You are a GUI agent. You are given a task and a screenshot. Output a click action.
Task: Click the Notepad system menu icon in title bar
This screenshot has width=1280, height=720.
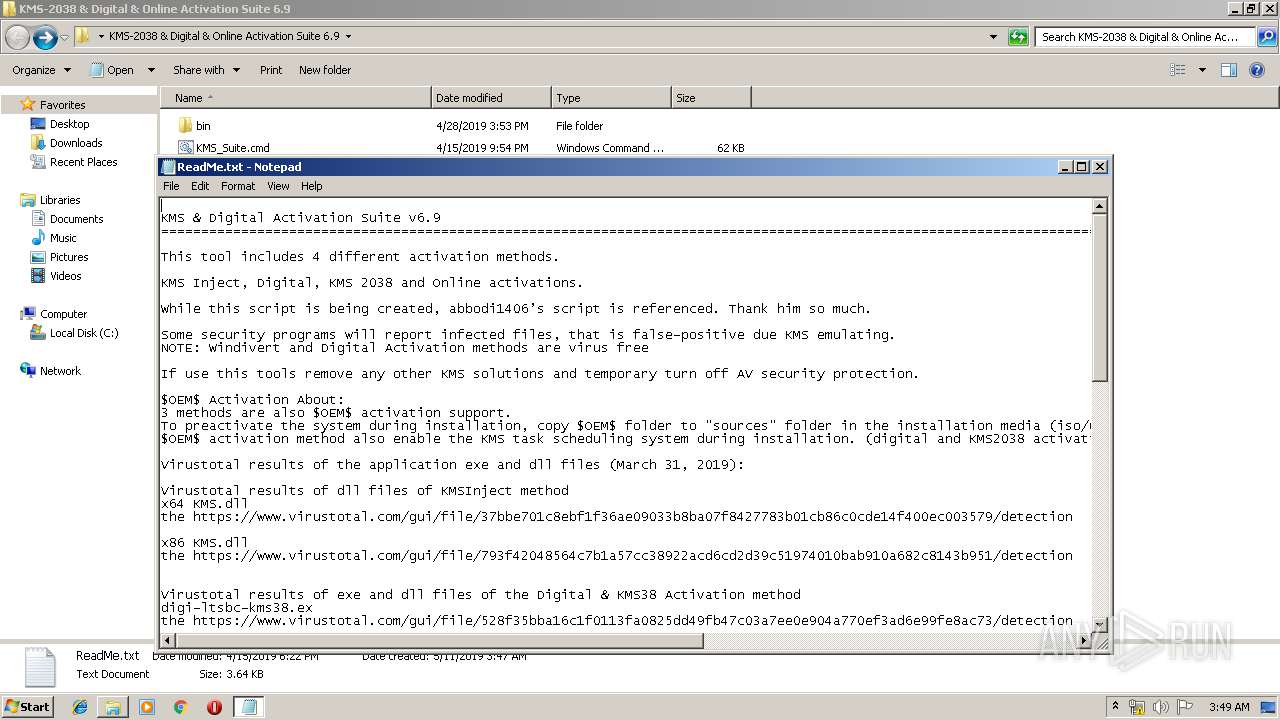point(169,167)
